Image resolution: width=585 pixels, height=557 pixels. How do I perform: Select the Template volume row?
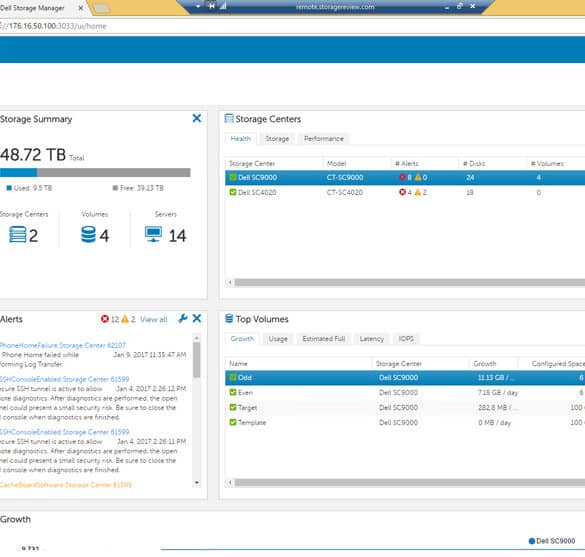point(405,422)
